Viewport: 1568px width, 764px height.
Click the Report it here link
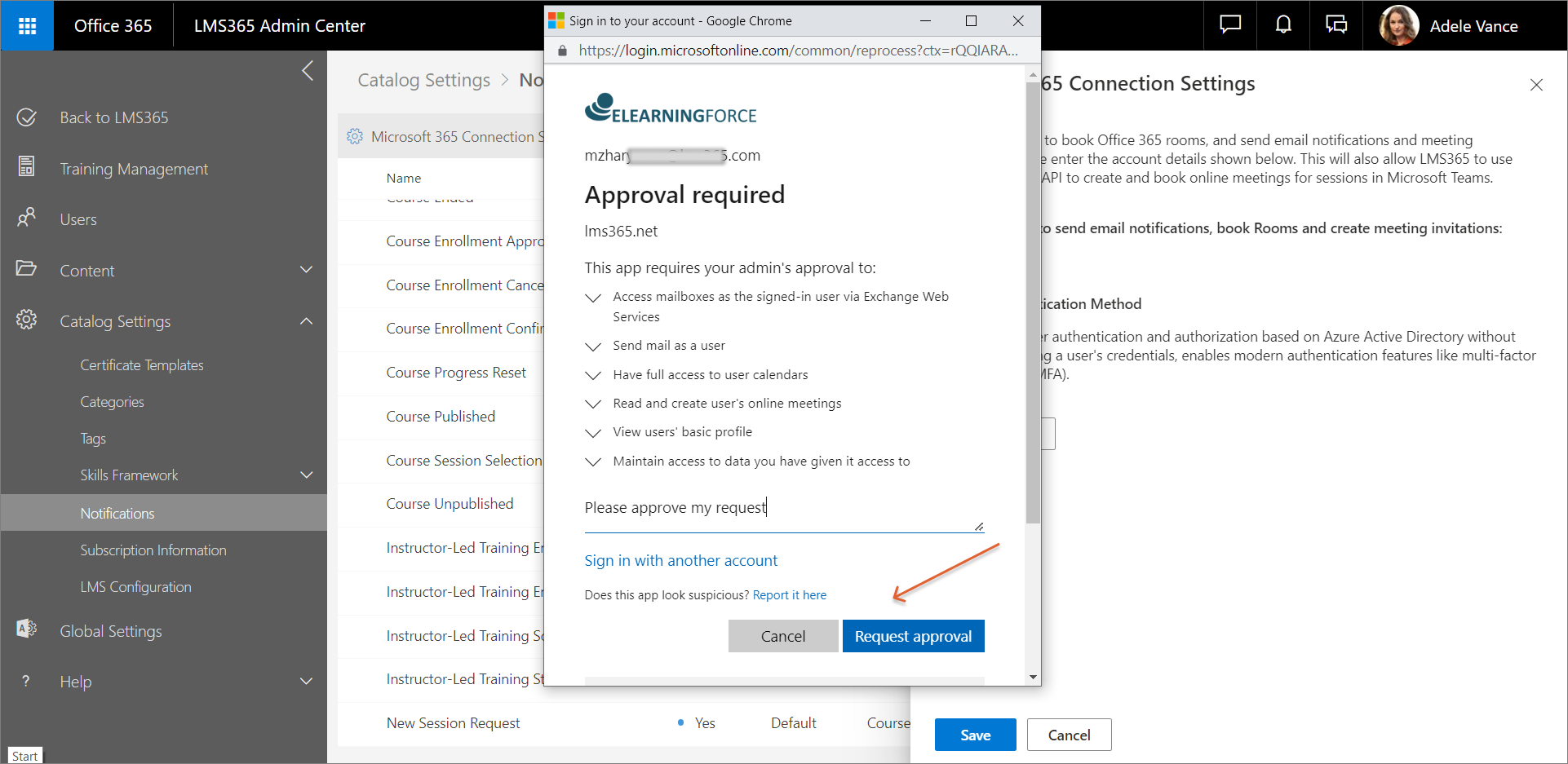[789, 595]
